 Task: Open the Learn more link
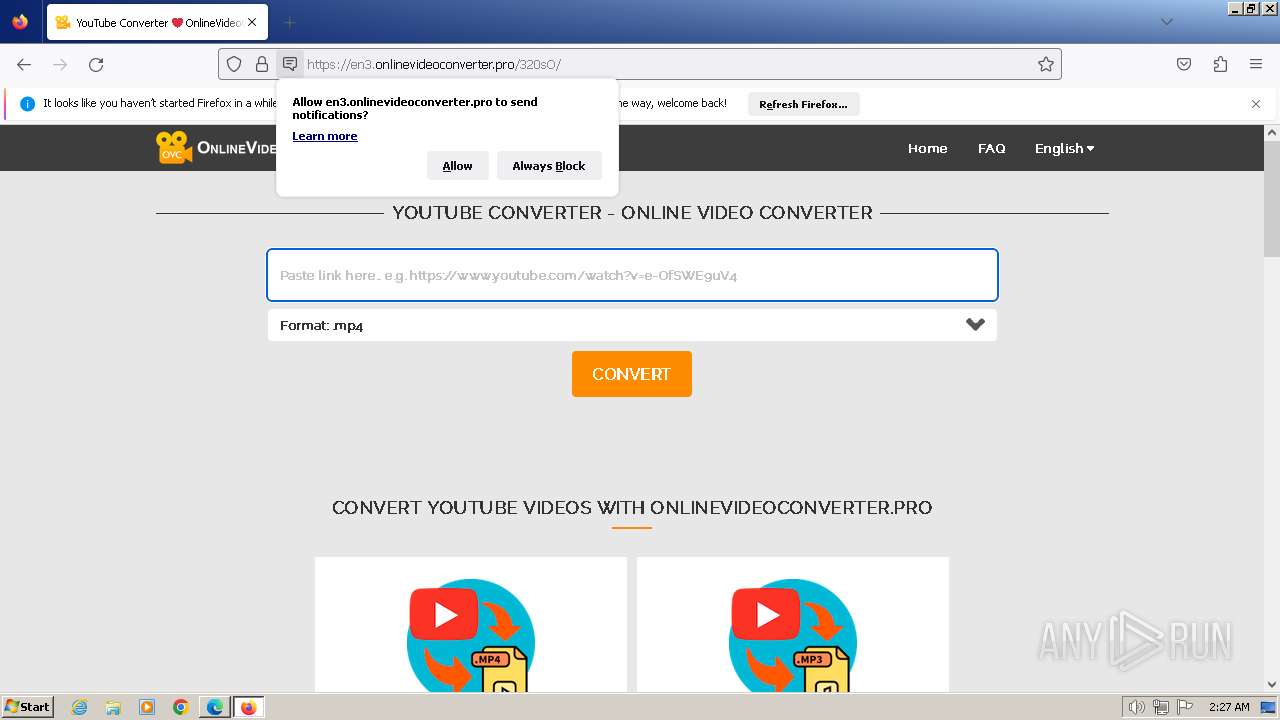(x=325, y=136)
